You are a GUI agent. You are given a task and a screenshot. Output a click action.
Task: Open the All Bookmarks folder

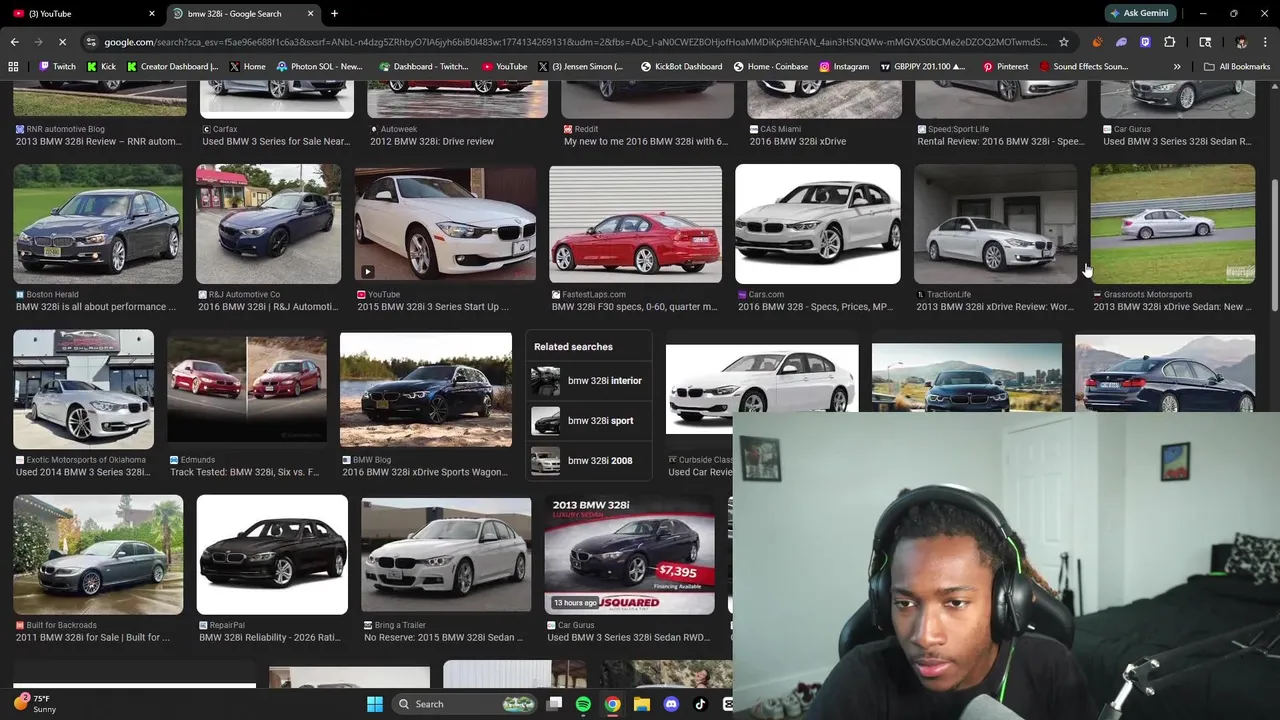(x=1237, y=67)
